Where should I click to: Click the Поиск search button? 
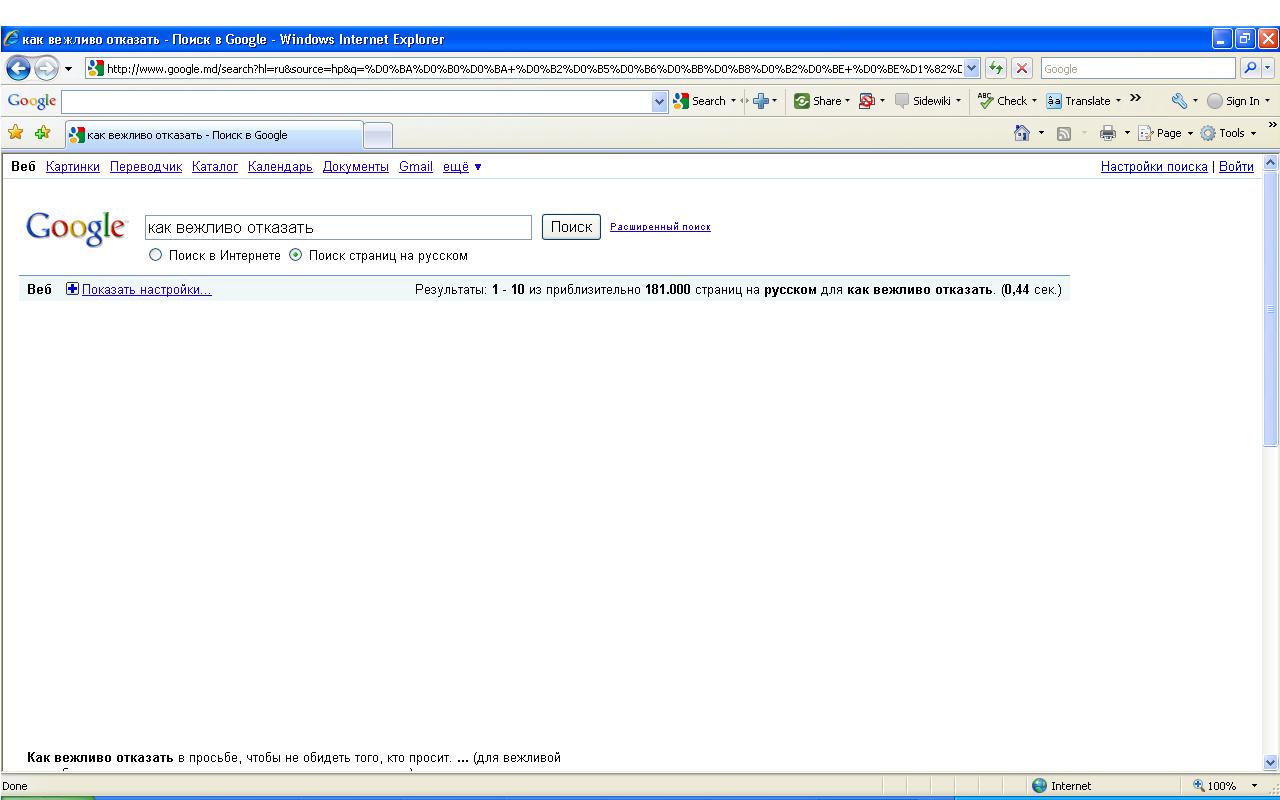pos(571,227)
